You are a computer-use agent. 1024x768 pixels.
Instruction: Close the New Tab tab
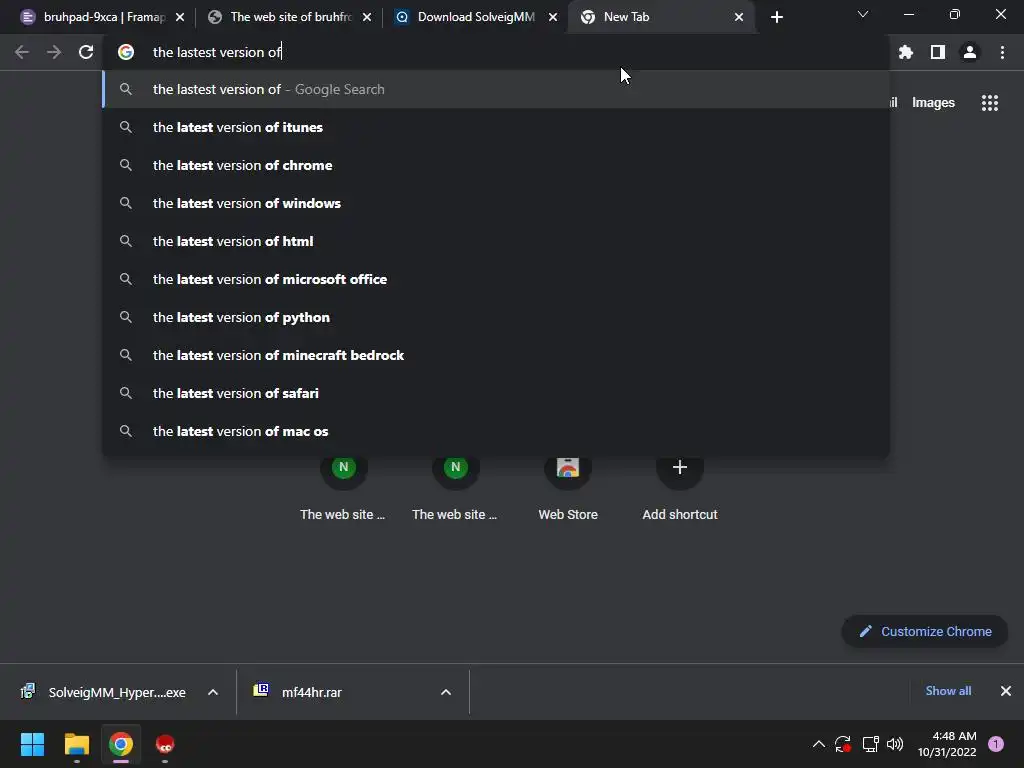pyautogui.click(x=739, y=17)
